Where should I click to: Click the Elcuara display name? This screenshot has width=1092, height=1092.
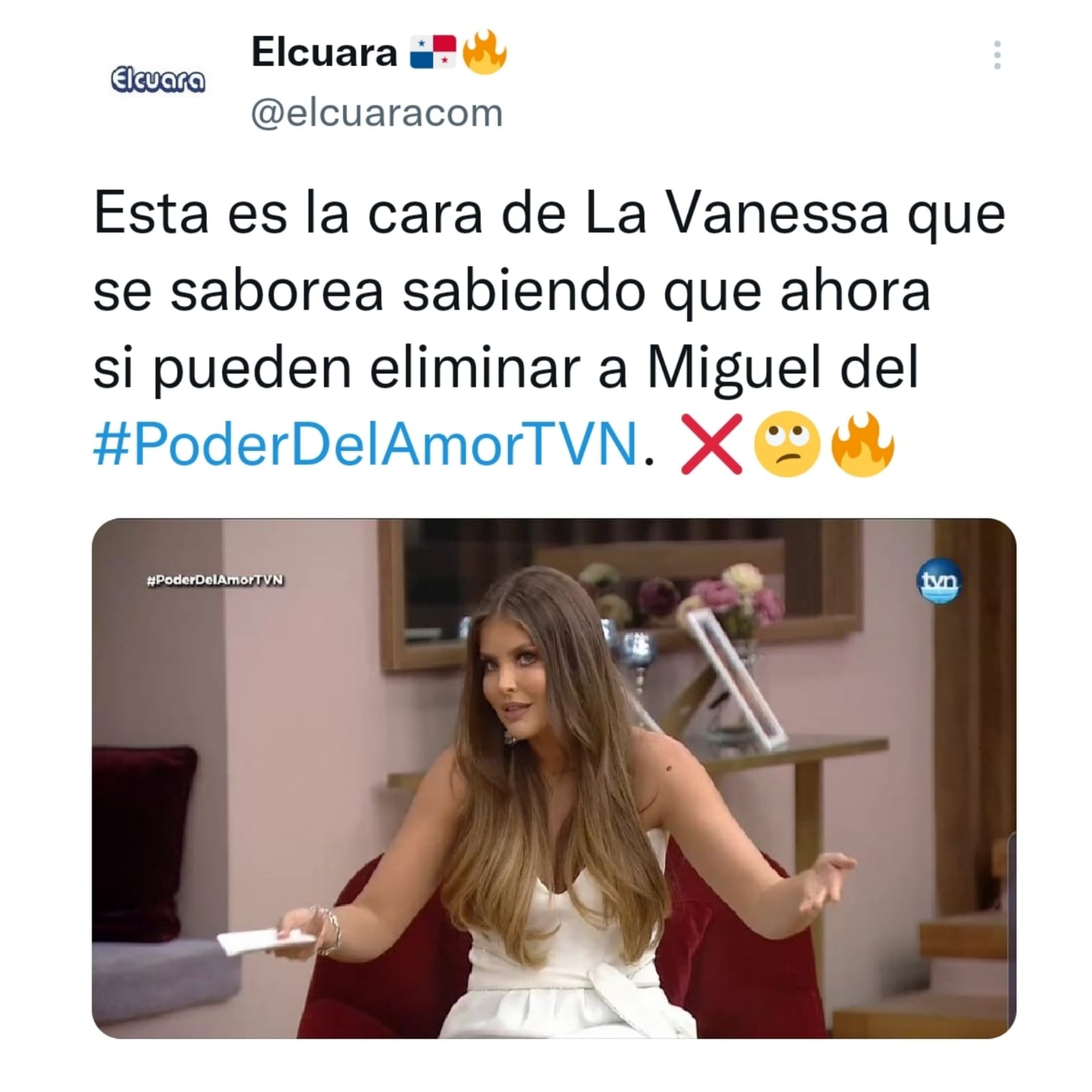324,52
